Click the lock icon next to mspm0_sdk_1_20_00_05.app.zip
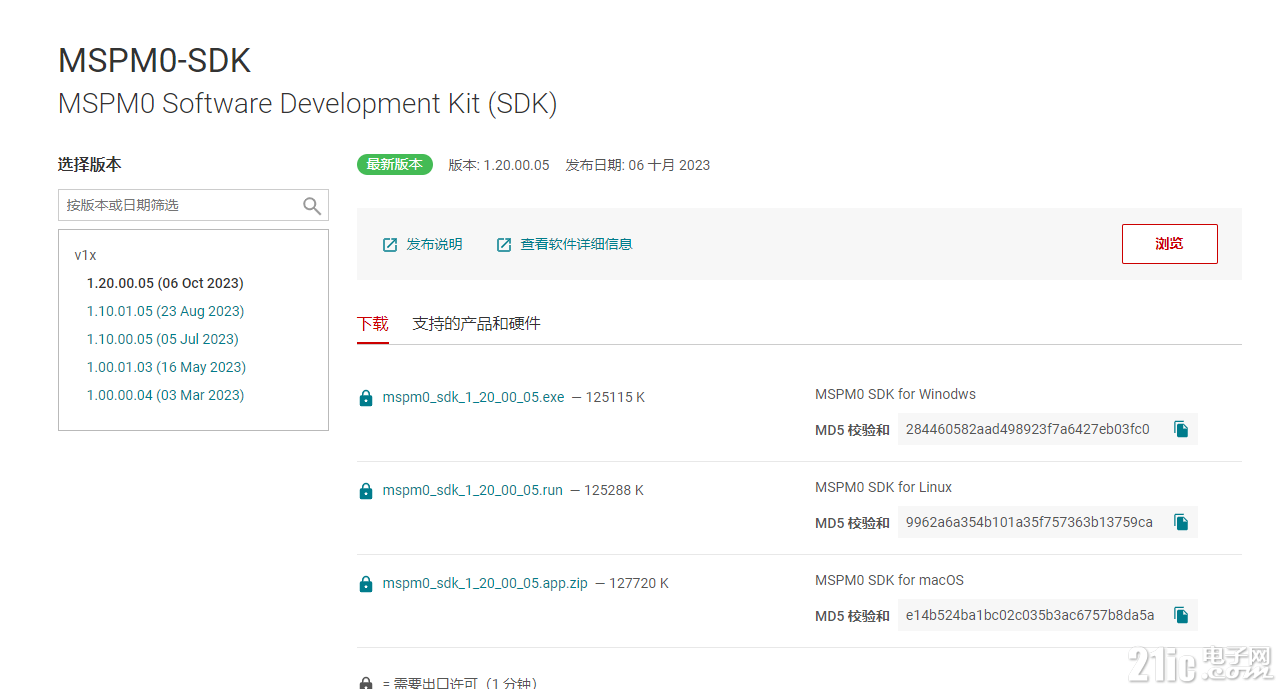Image resolution: width=1282 pixels, height=689 pixels. [x=366, y=584]
